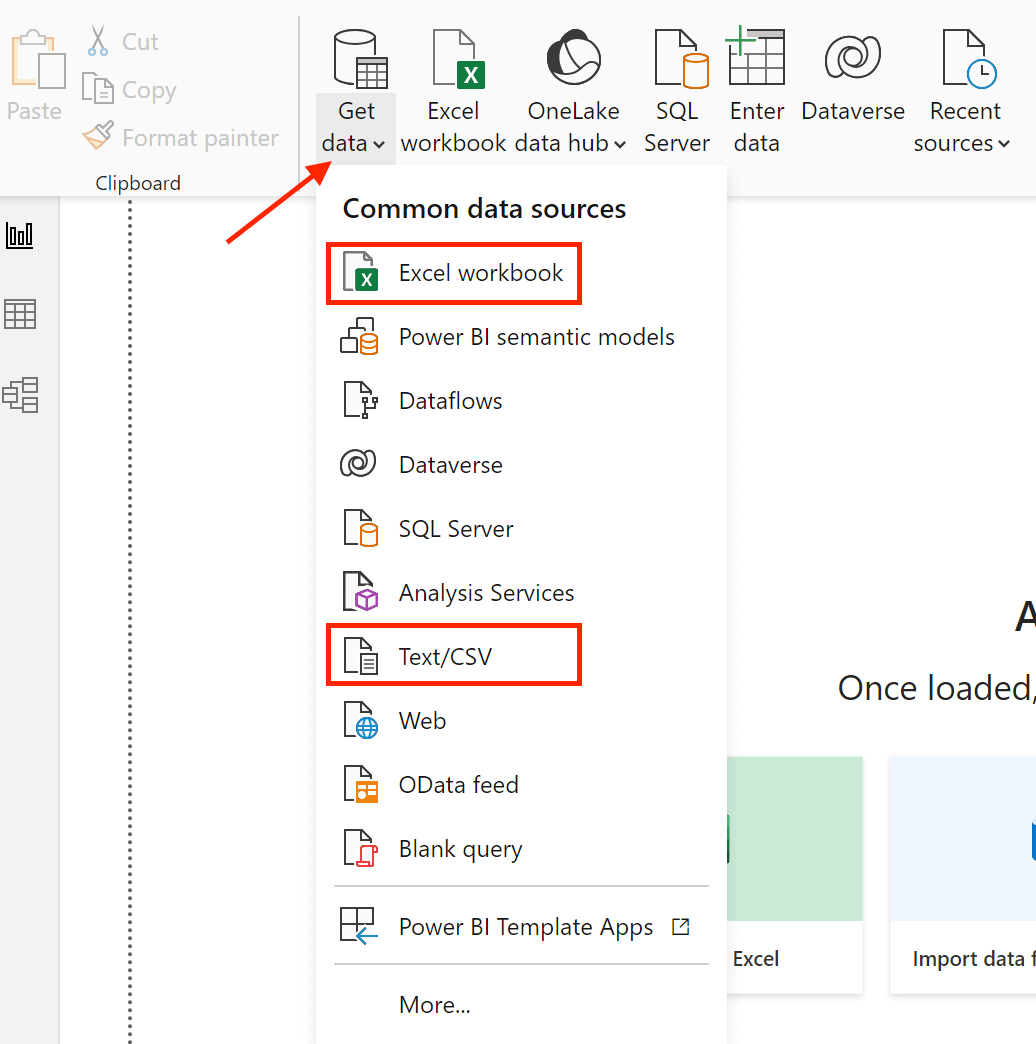This screenshot has width=1036, height=1044.
Task: Expand the OneLake data hub dropdown
Action: (x=620, y=144)
